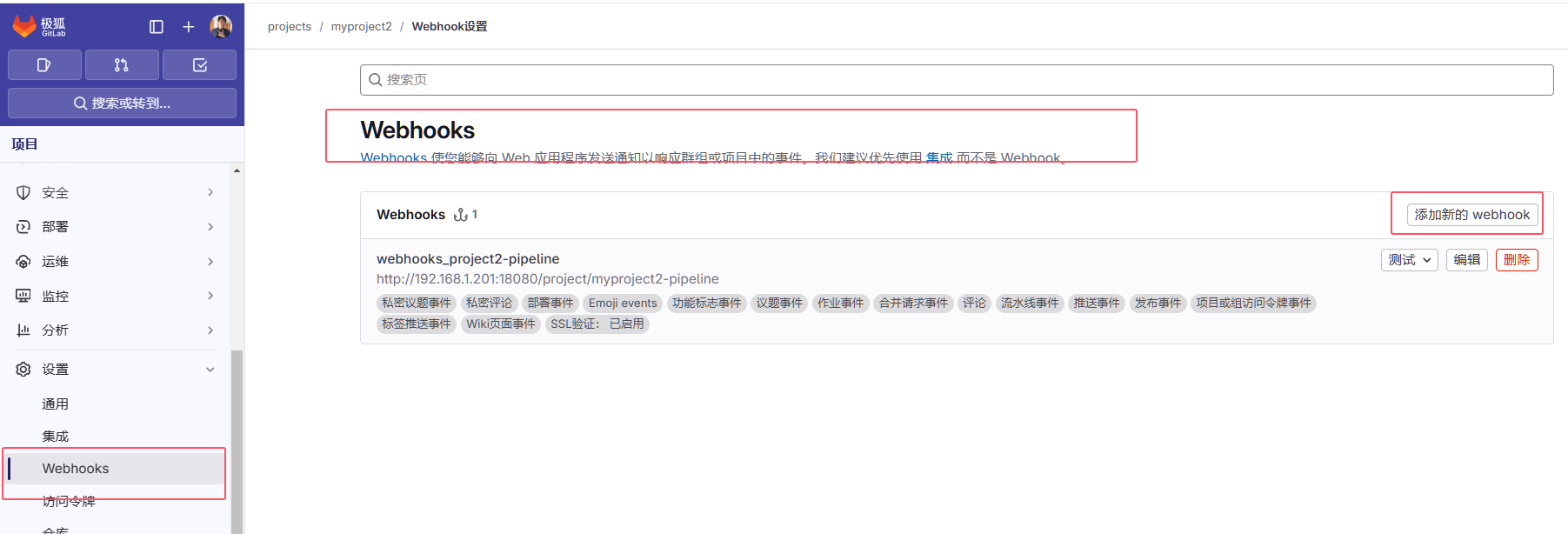Click the 项目或组访问令牌事件 tag
The width and height of the screenshot is (1568, 534).
coord(1253,304)
